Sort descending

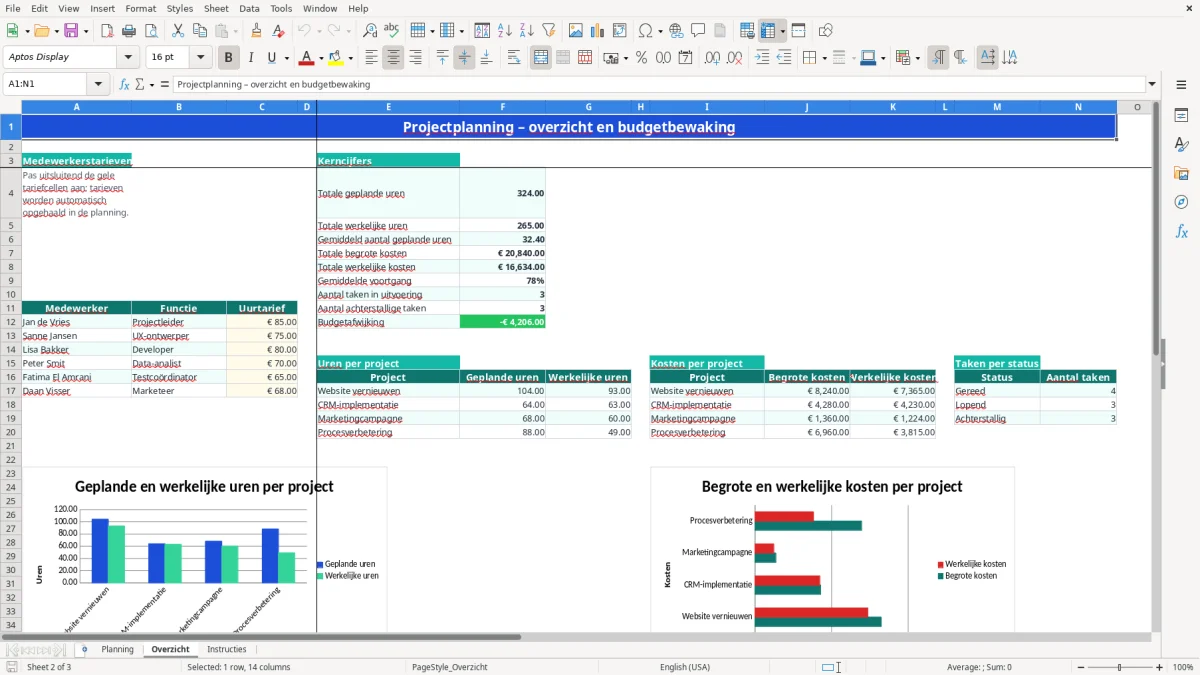pos(527,31)
